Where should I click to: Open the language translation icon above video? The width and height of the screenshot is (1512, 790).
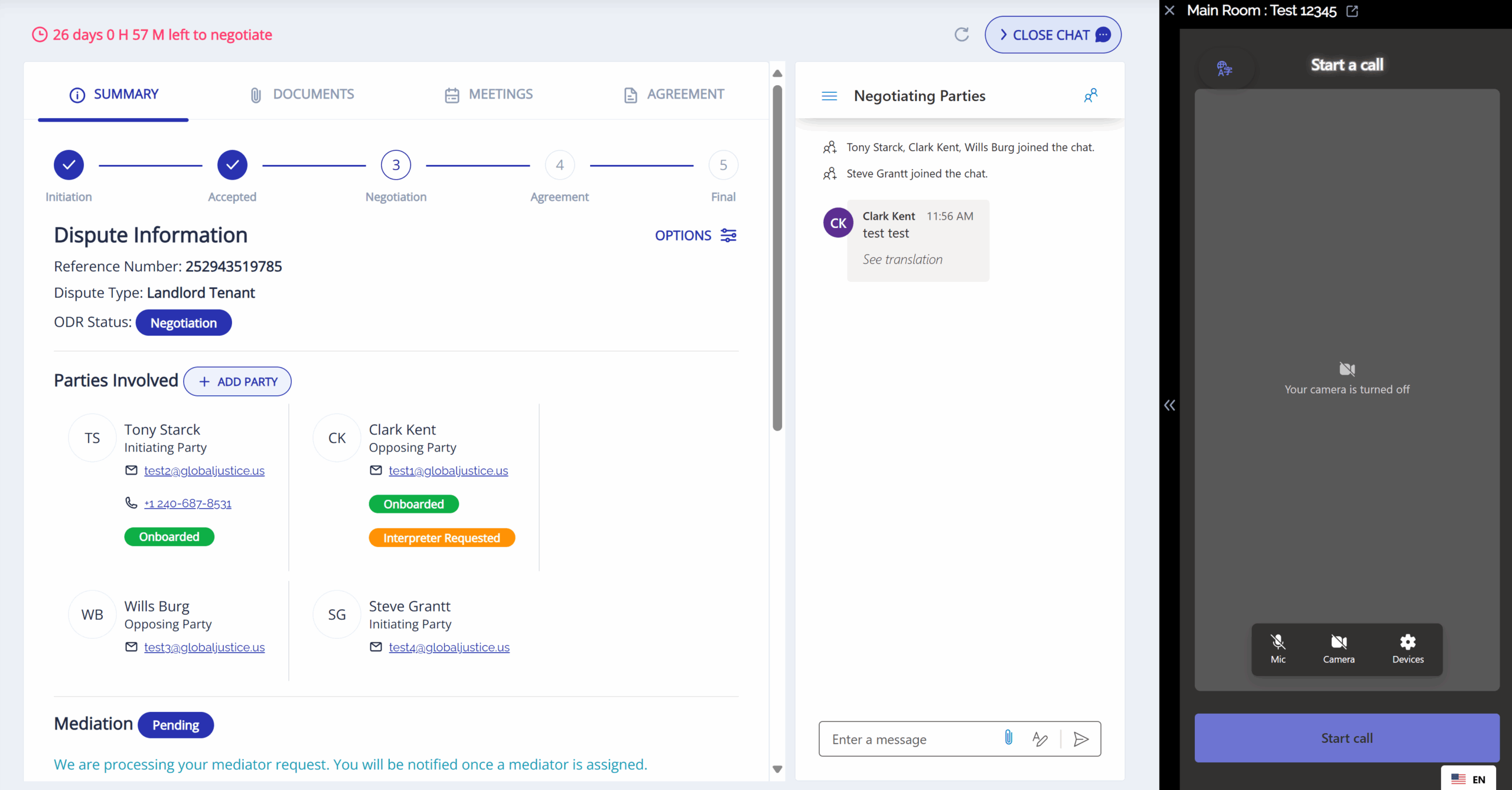pyautogui.click(x=1224, y=69)
